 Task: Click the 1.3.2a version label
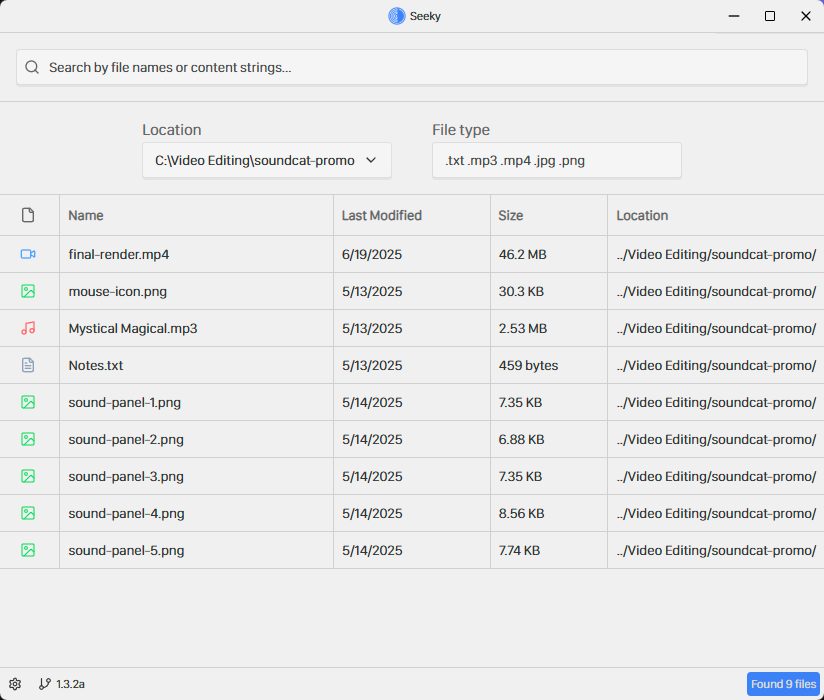pyautogui.click(x=70, y=684)
